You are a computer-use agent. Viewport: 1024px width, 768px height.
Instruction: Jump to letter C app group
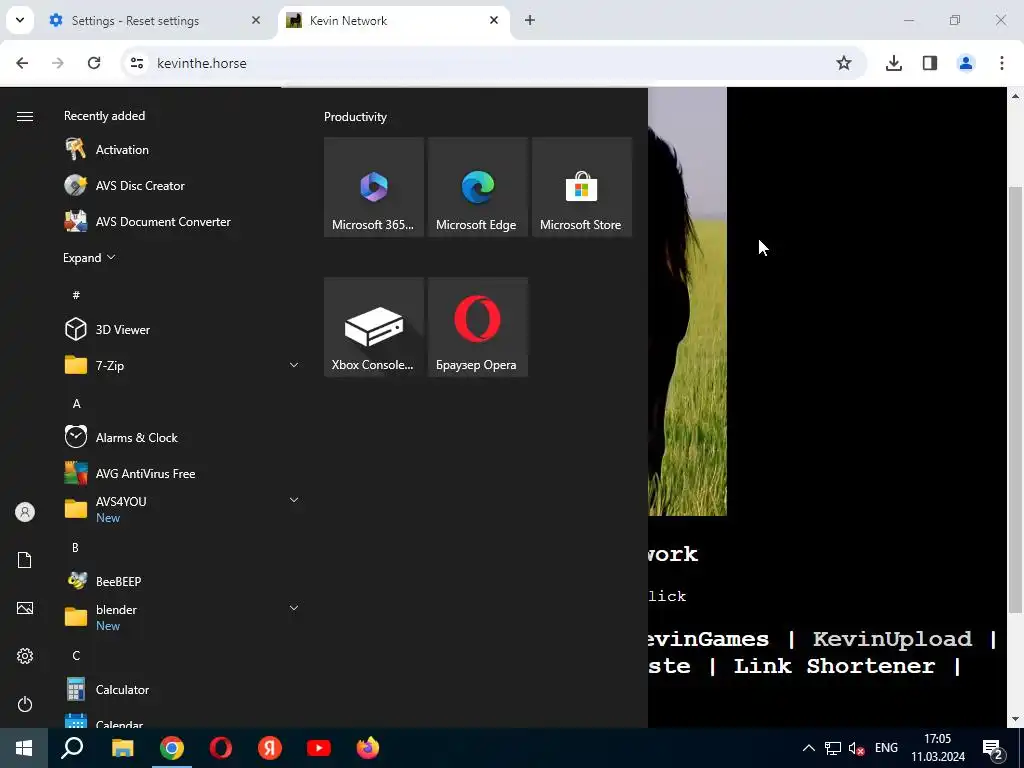pos(76,656)
